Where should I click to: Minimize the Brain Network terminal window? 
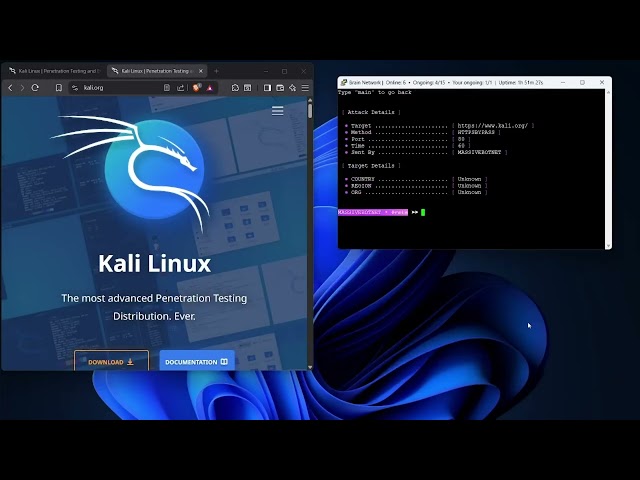(563, 82)
